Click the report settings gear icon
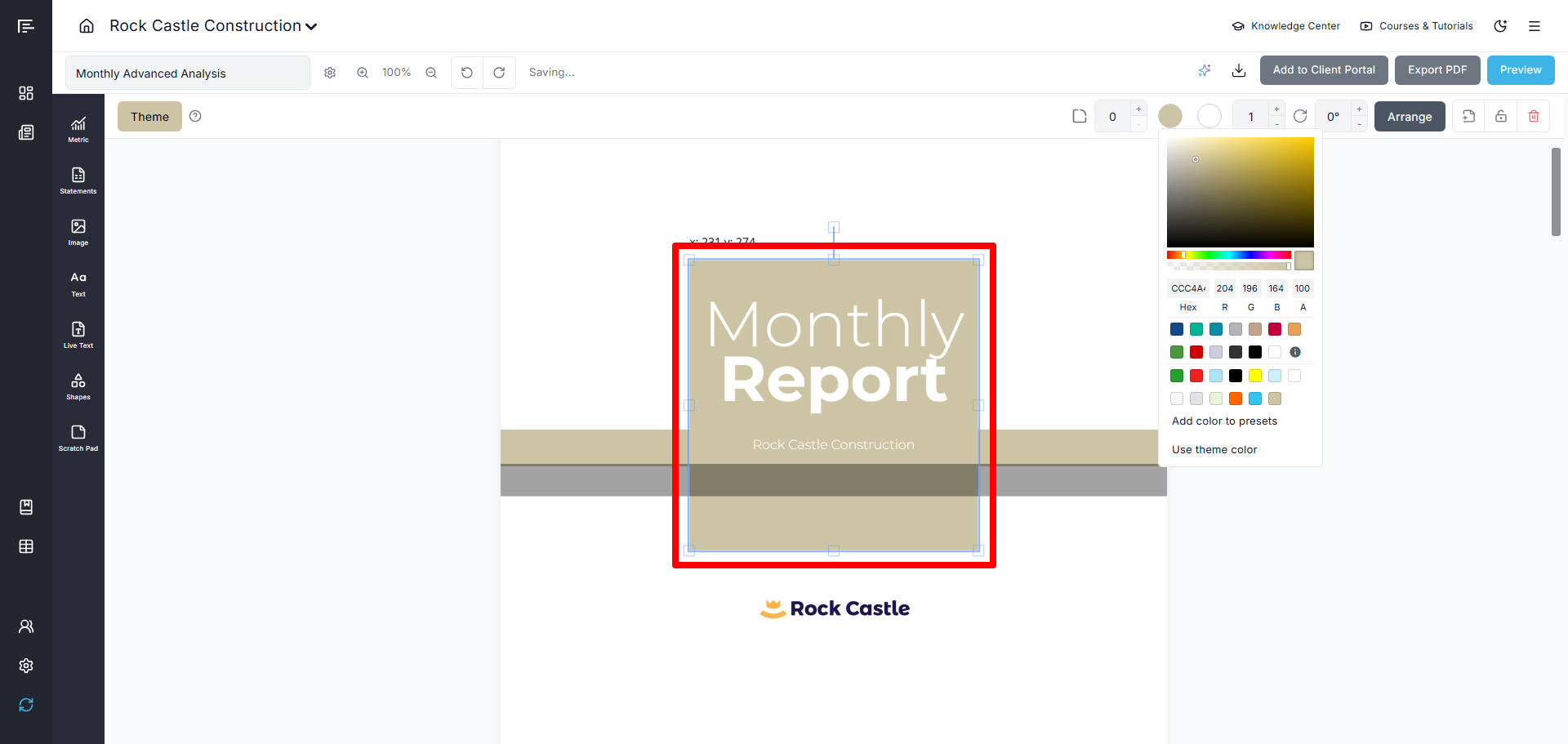Viewport: 1568px width, 744px height. coord(330,73)
